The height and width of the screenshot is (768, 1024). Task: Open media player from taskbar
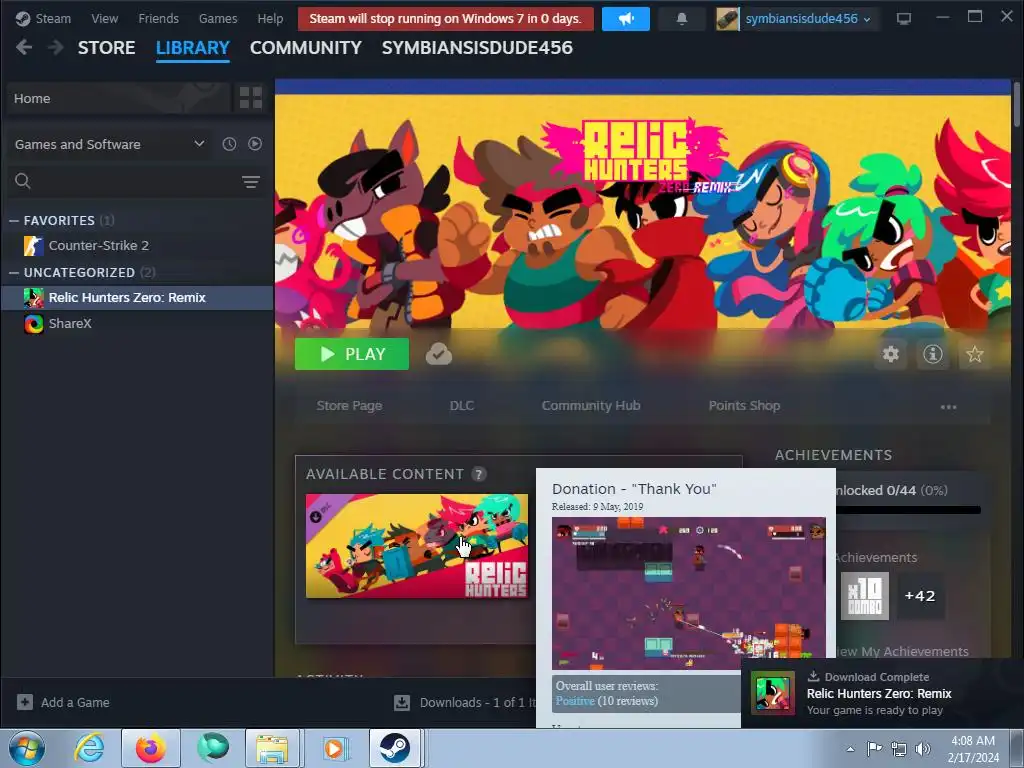pos(335,748)
